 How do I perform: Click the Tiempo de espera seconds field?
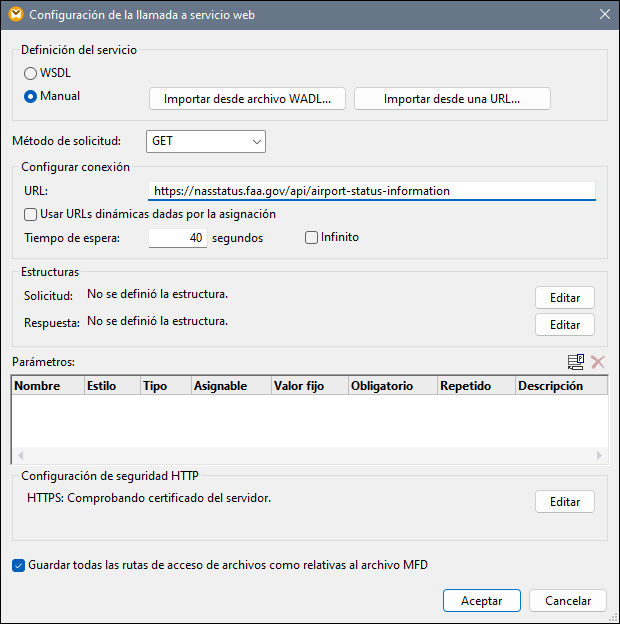coord(178,238)
